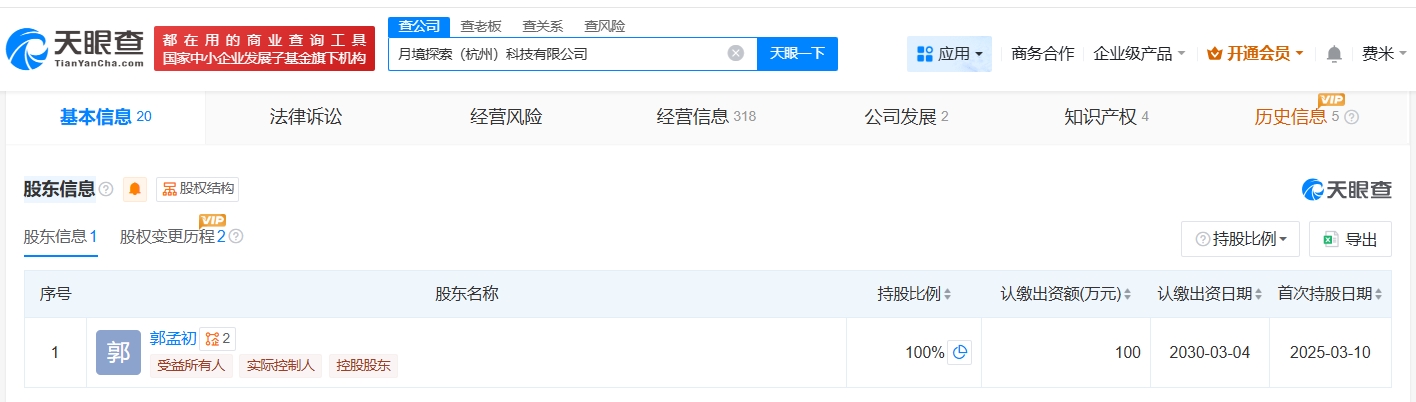The width and height of the screenshot is (1416, 402).
Task: Open the notification bell in the header
Action: tap(1334, 54)
